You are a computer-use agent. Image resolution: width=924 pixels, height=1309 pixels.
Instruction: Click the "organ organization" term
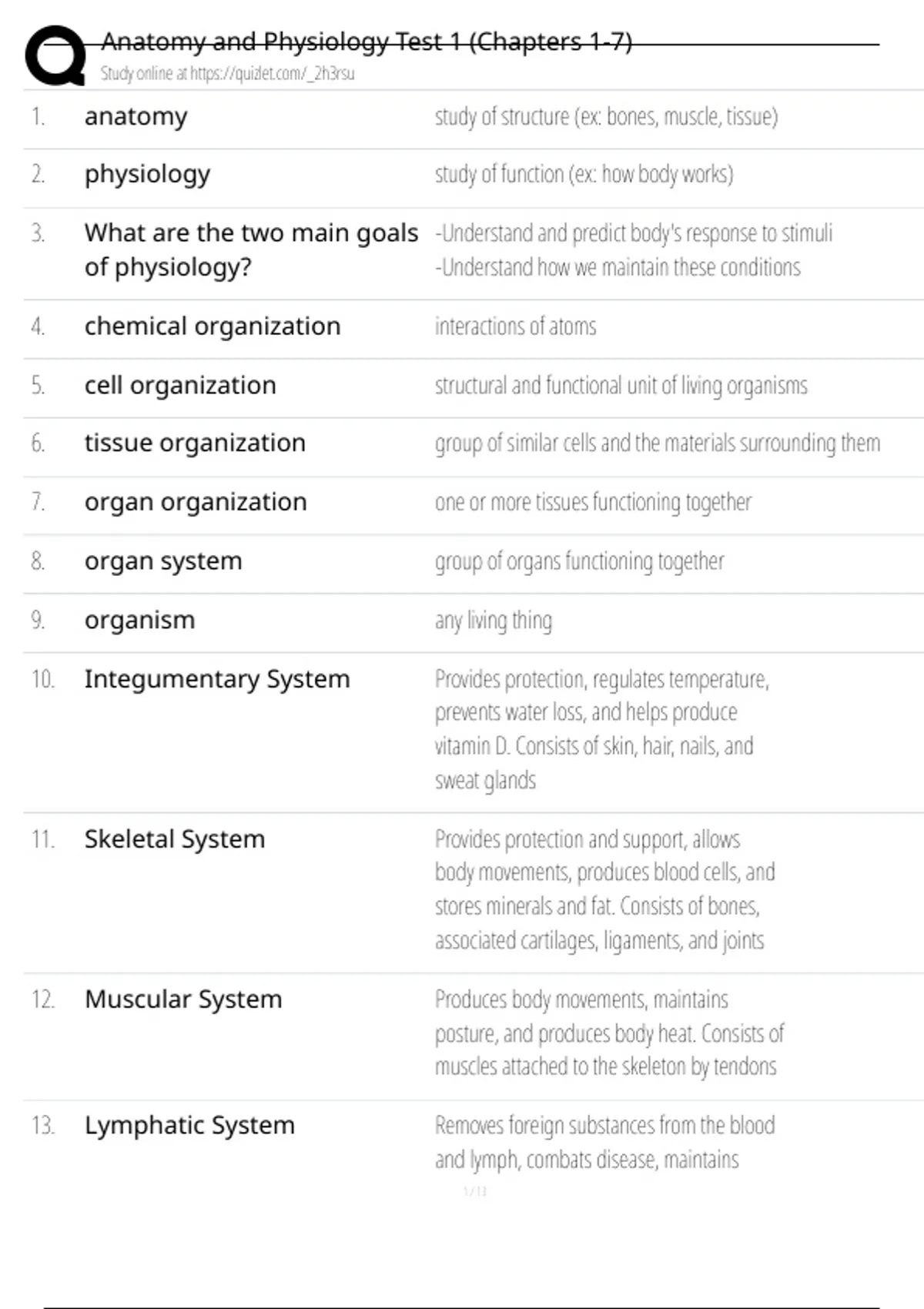coord(196,502)
